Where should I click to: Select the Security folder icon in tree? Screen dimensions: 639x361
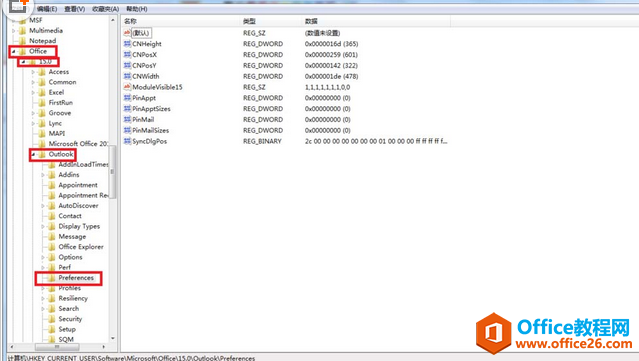(x=52, y=319)
